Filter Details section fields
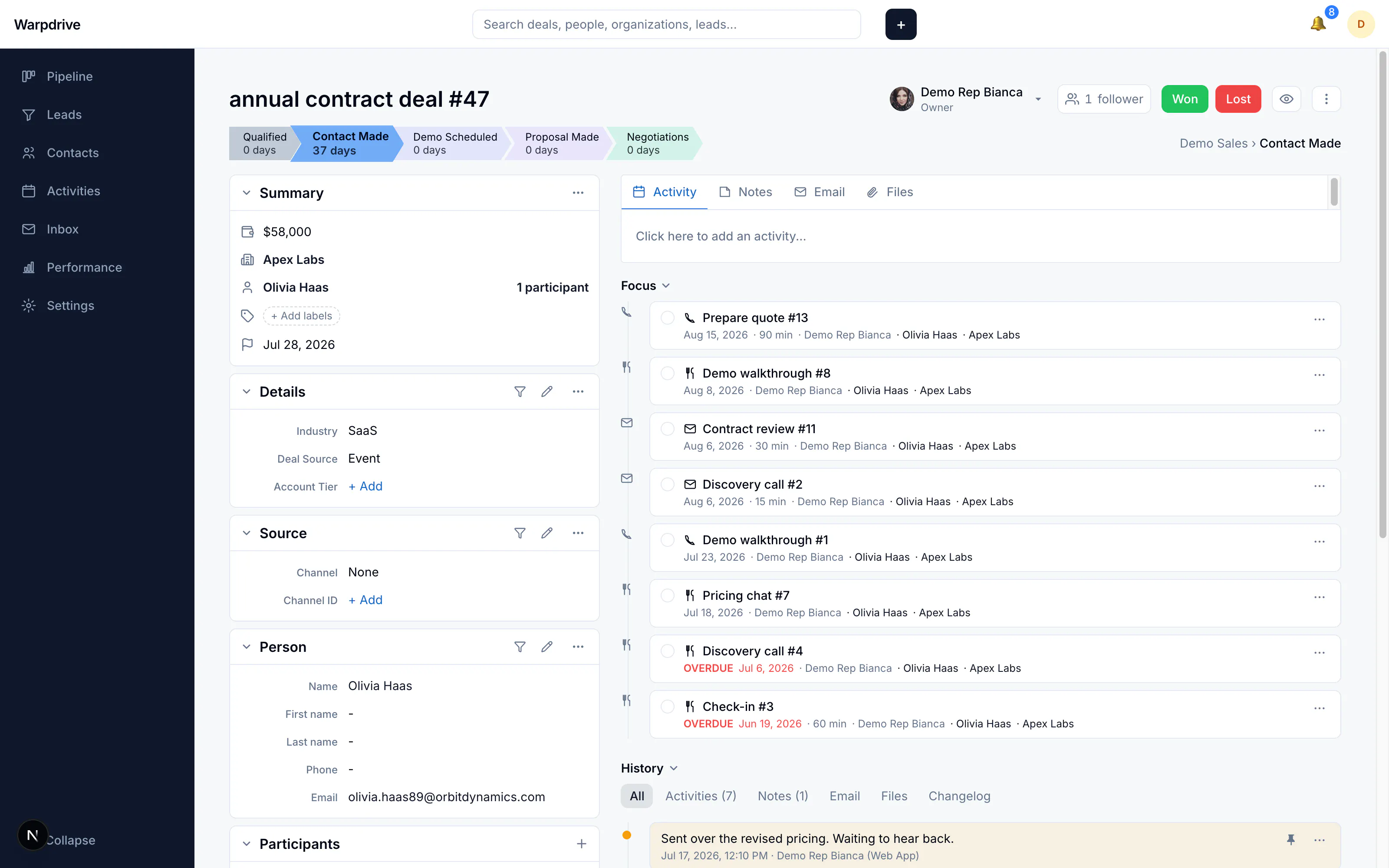The width and height of the screenshot is (1389, 868). [520, 391]
